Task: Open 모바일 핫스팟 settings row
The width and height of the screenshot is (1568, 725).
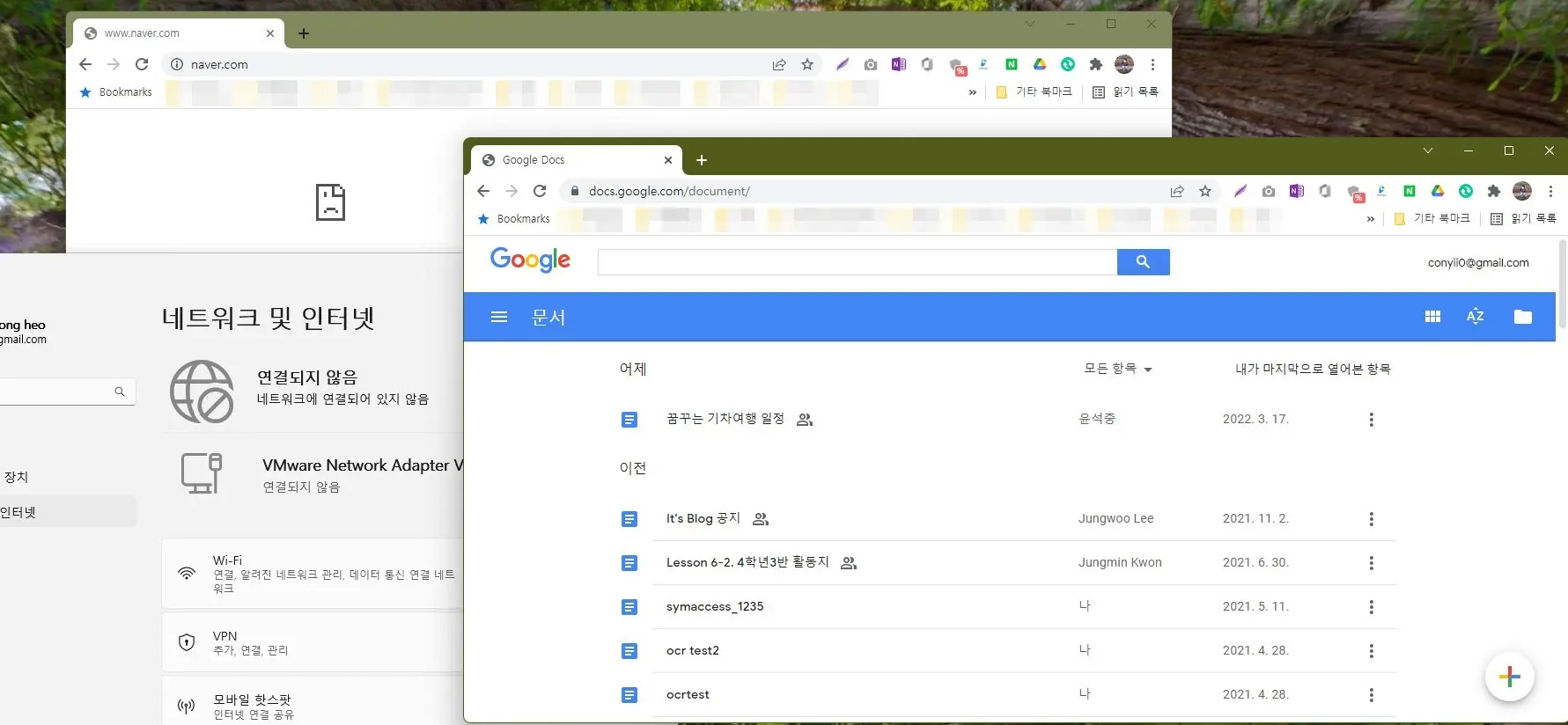Action: pos(313,701)
